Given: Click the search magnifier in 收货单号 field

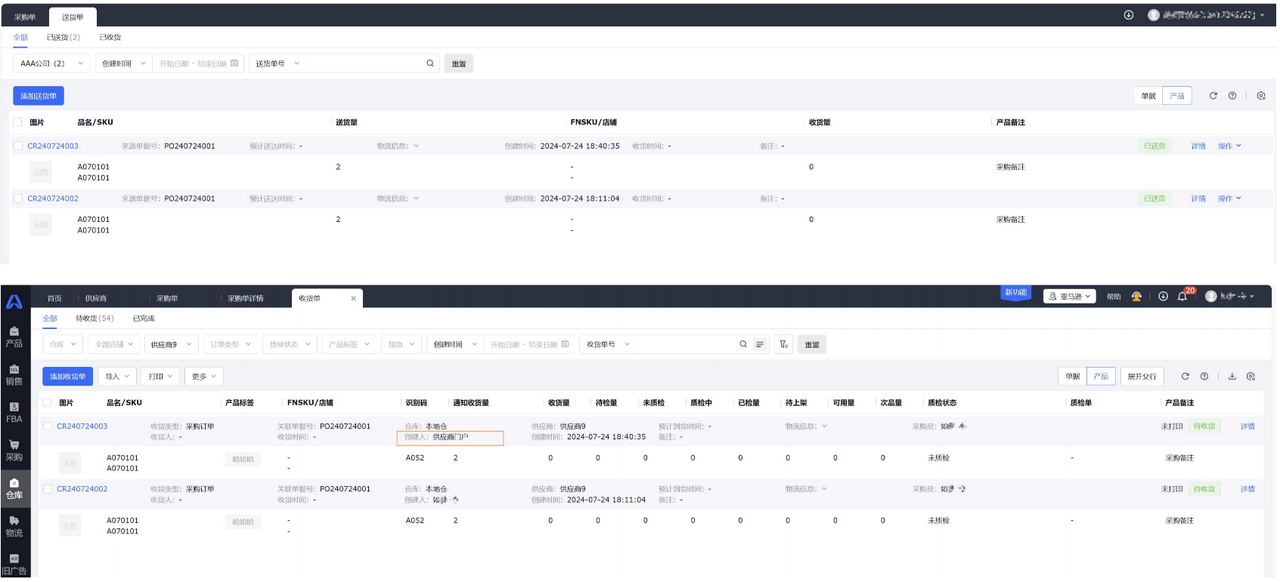Looking at the screenshot, I should [x=743, y=344].
